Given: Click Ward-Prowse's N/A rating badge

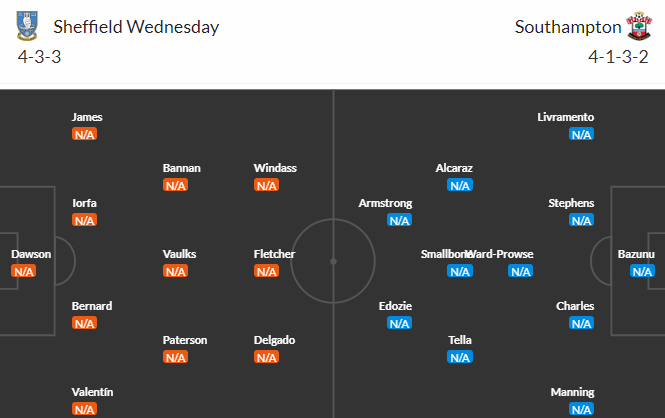Looking at the screenshot, I should point(520,271).
